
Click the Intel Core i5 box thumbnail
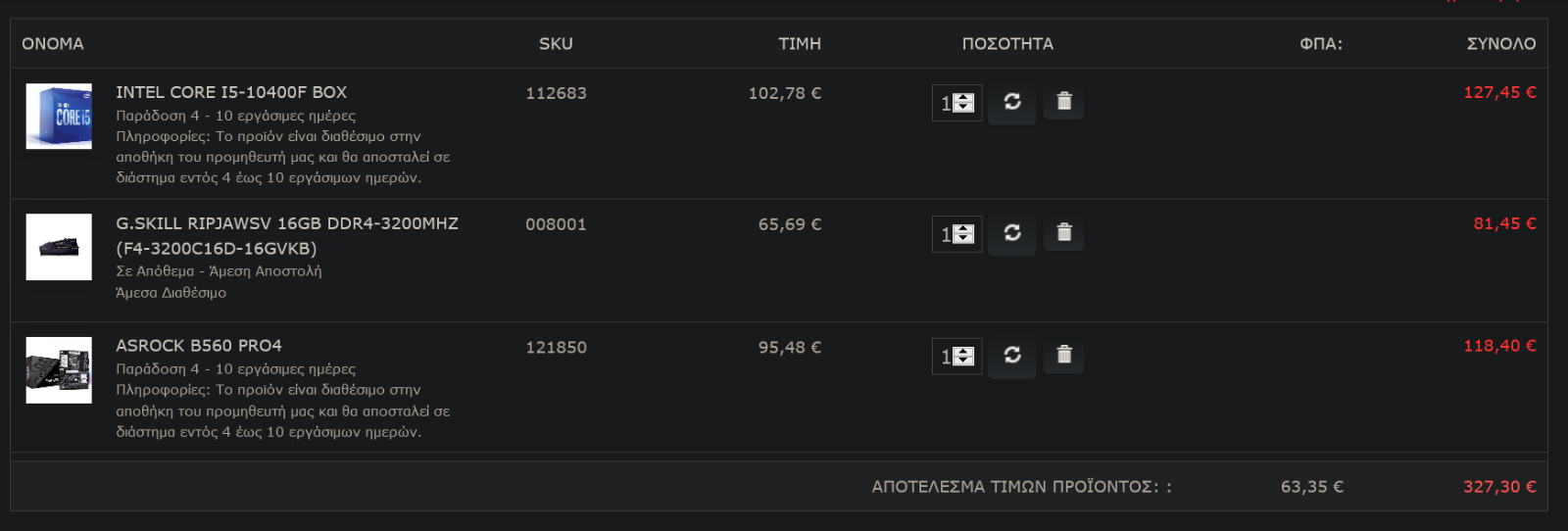point(59,117)
